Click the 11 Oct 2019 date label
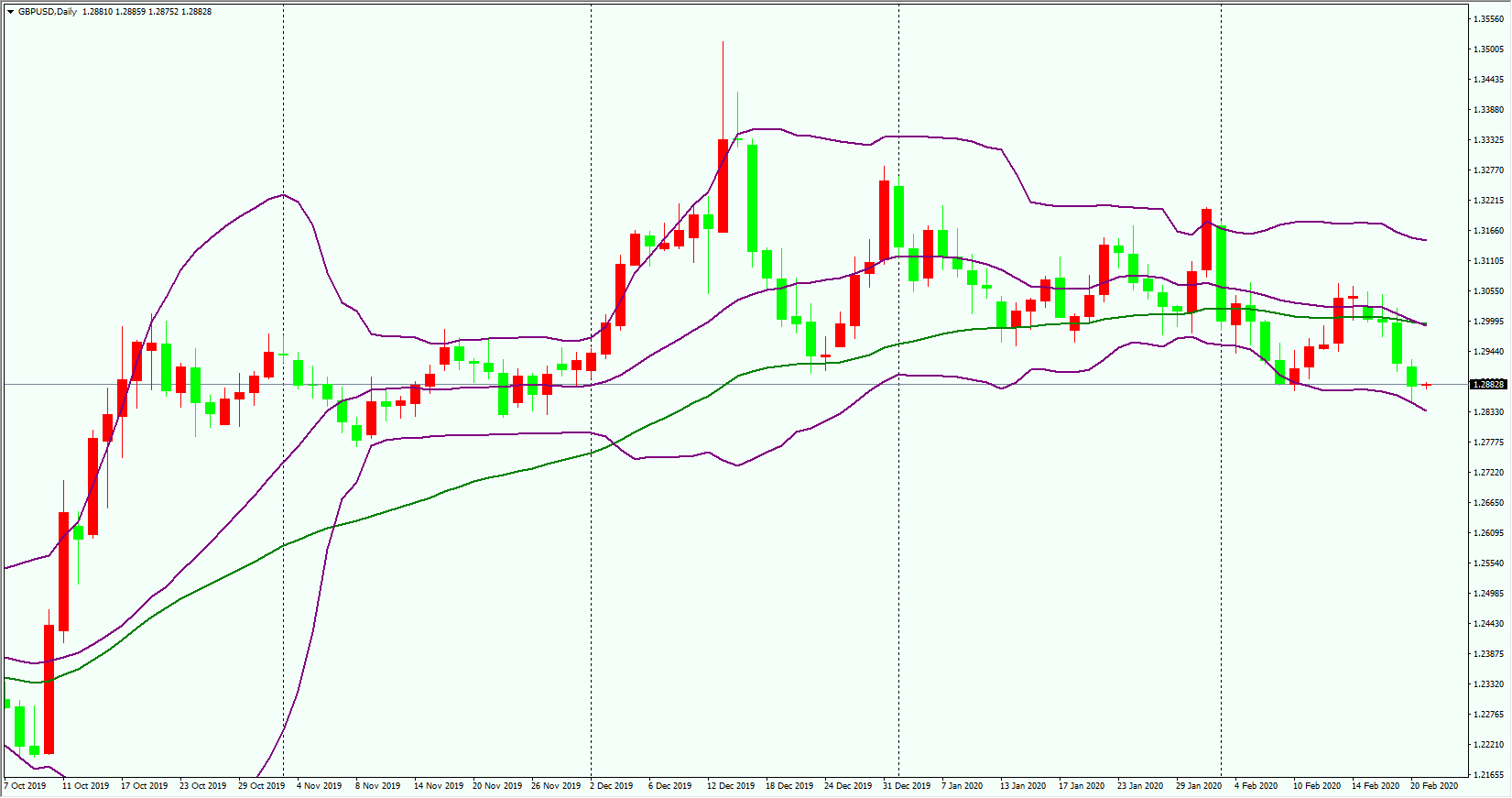Image resolution: width=1512 pixels, height=798 pixels. coord(85,785)
